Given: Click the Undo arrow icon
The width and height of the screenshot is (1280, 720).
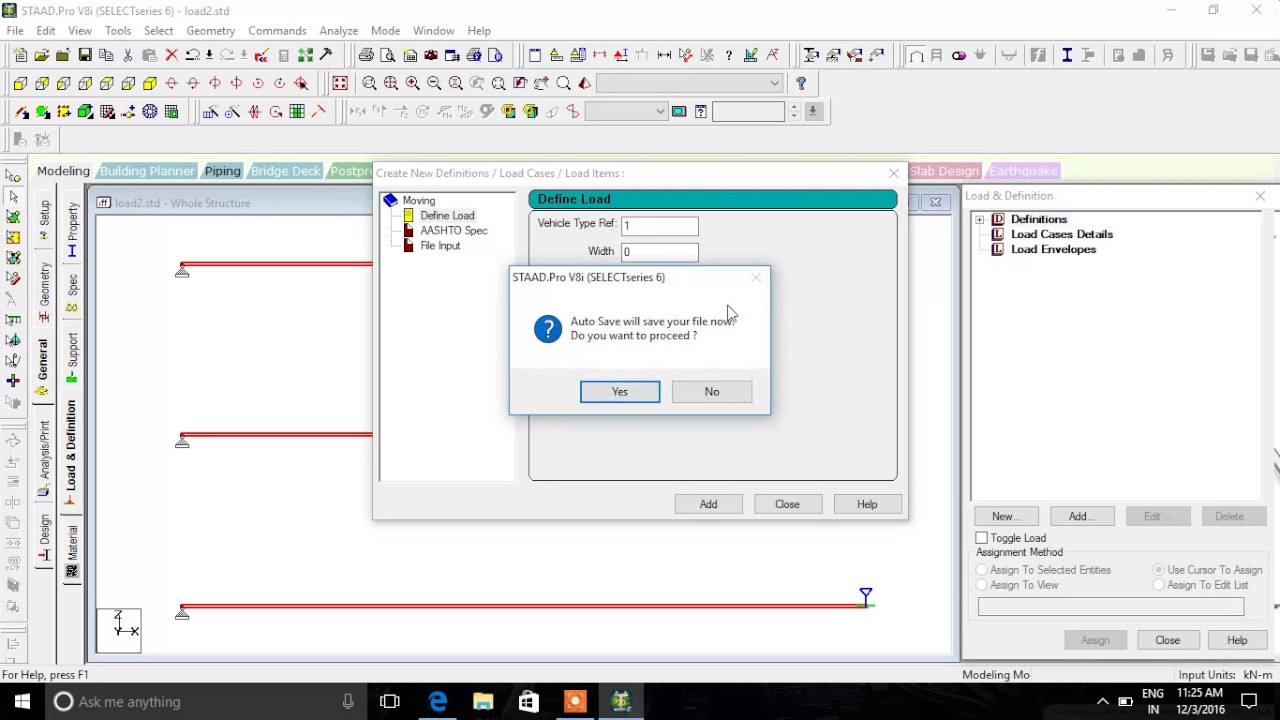Looking at the screenshot, I should click(x=193, y=56).
